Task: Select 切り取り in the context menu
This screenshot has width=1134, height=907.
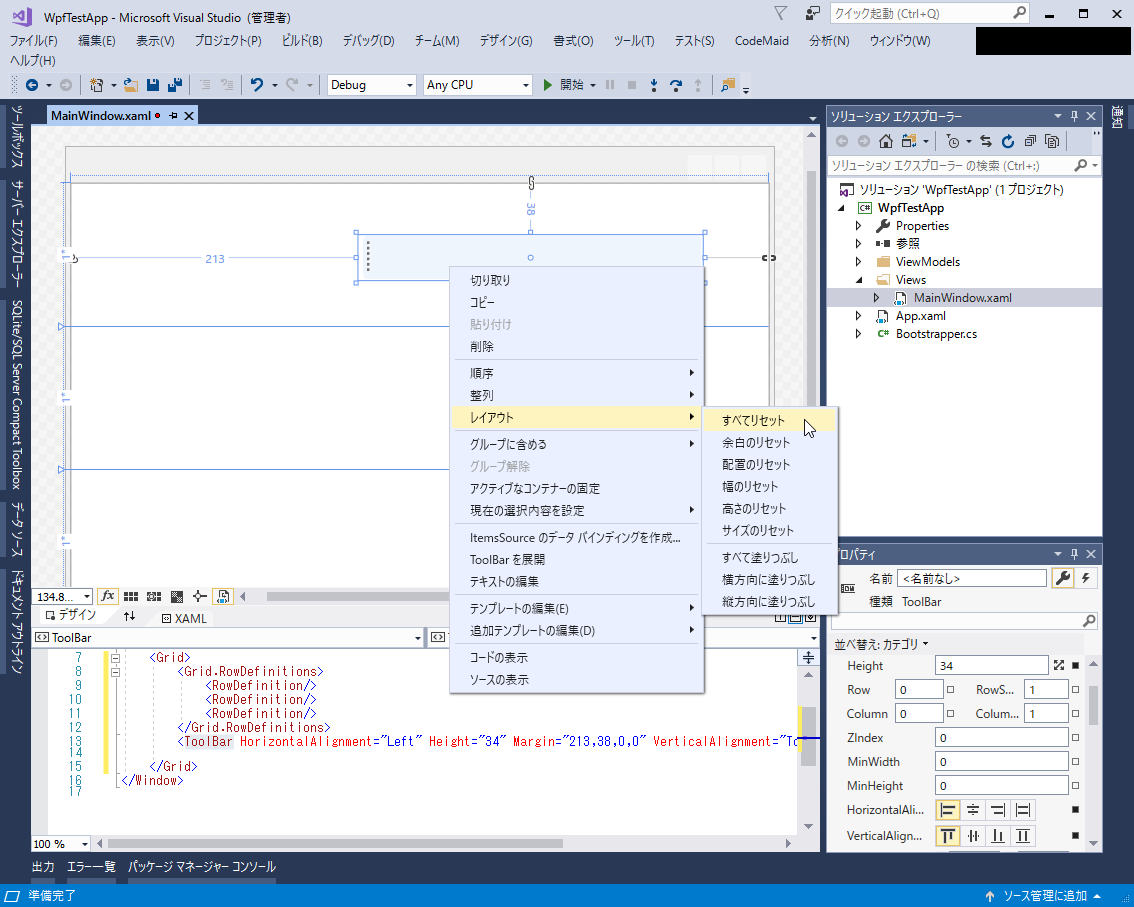Action: click(576, 281)
